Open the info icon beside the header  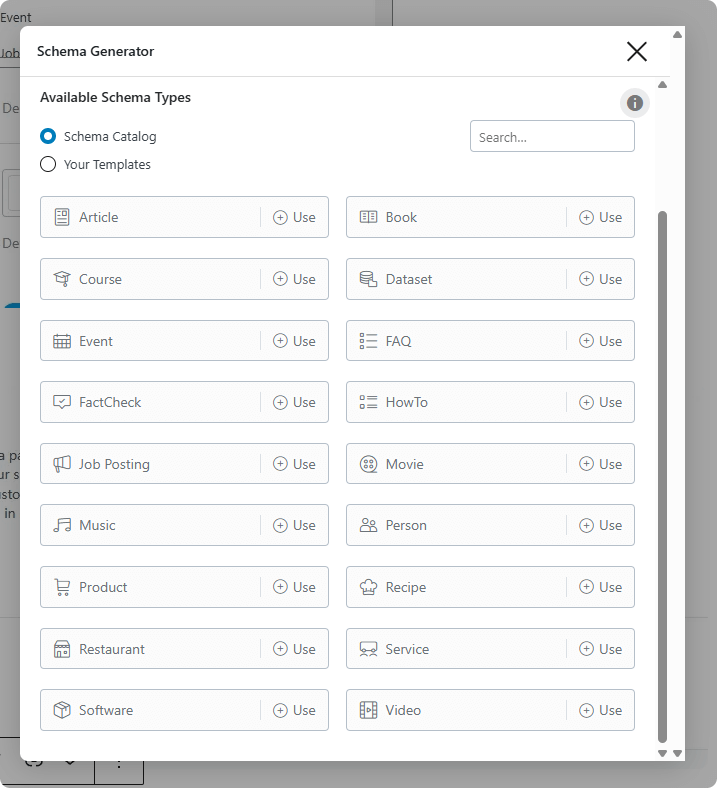pyautogui.click(x=635, y=103)
